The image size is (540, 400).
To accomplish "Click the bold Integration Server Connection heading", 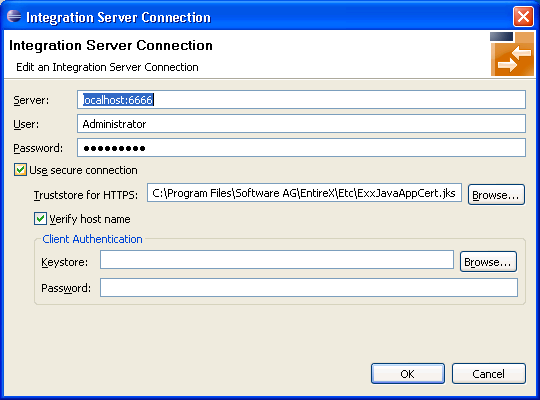I will [x=111, y=45].
